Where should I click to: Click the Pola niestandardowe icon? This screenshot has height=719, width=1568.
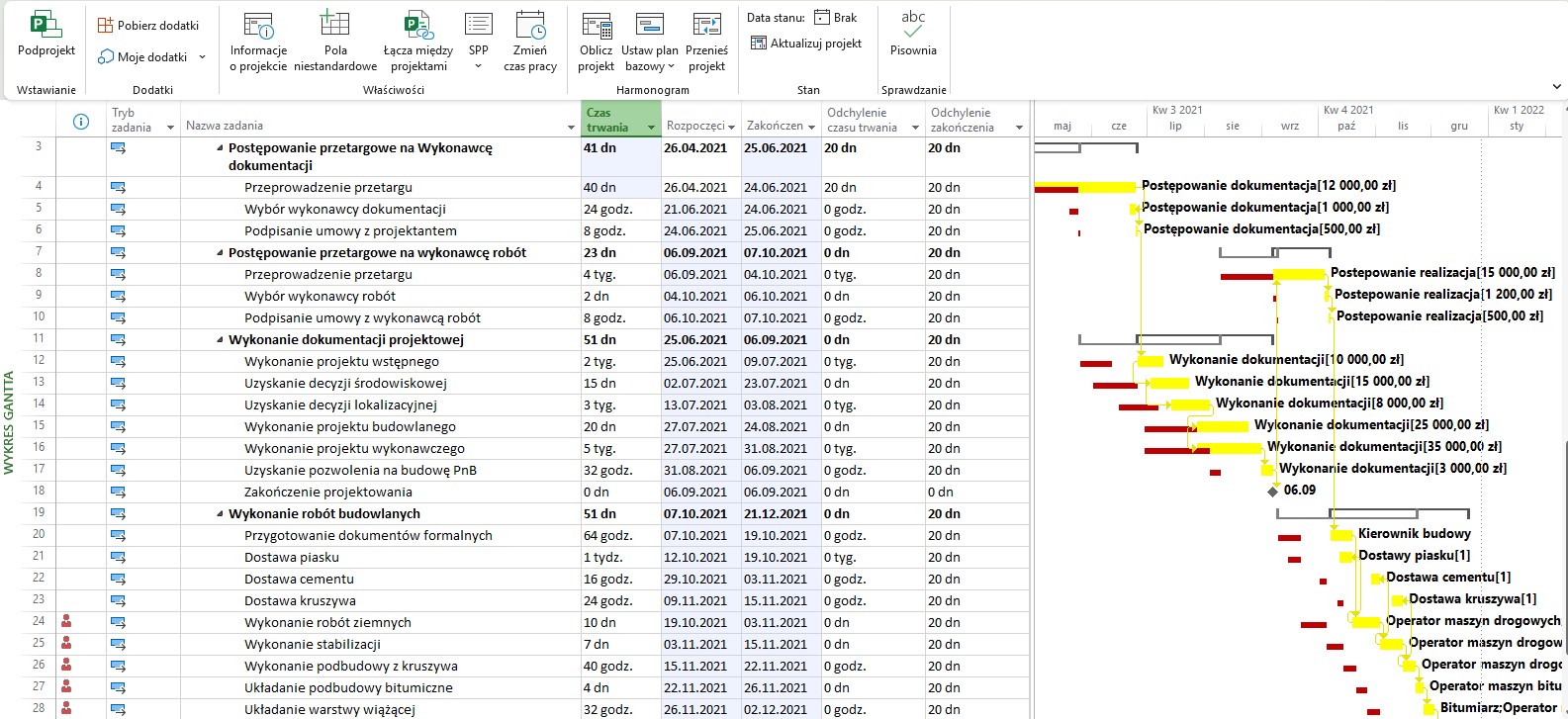point(335,26)
